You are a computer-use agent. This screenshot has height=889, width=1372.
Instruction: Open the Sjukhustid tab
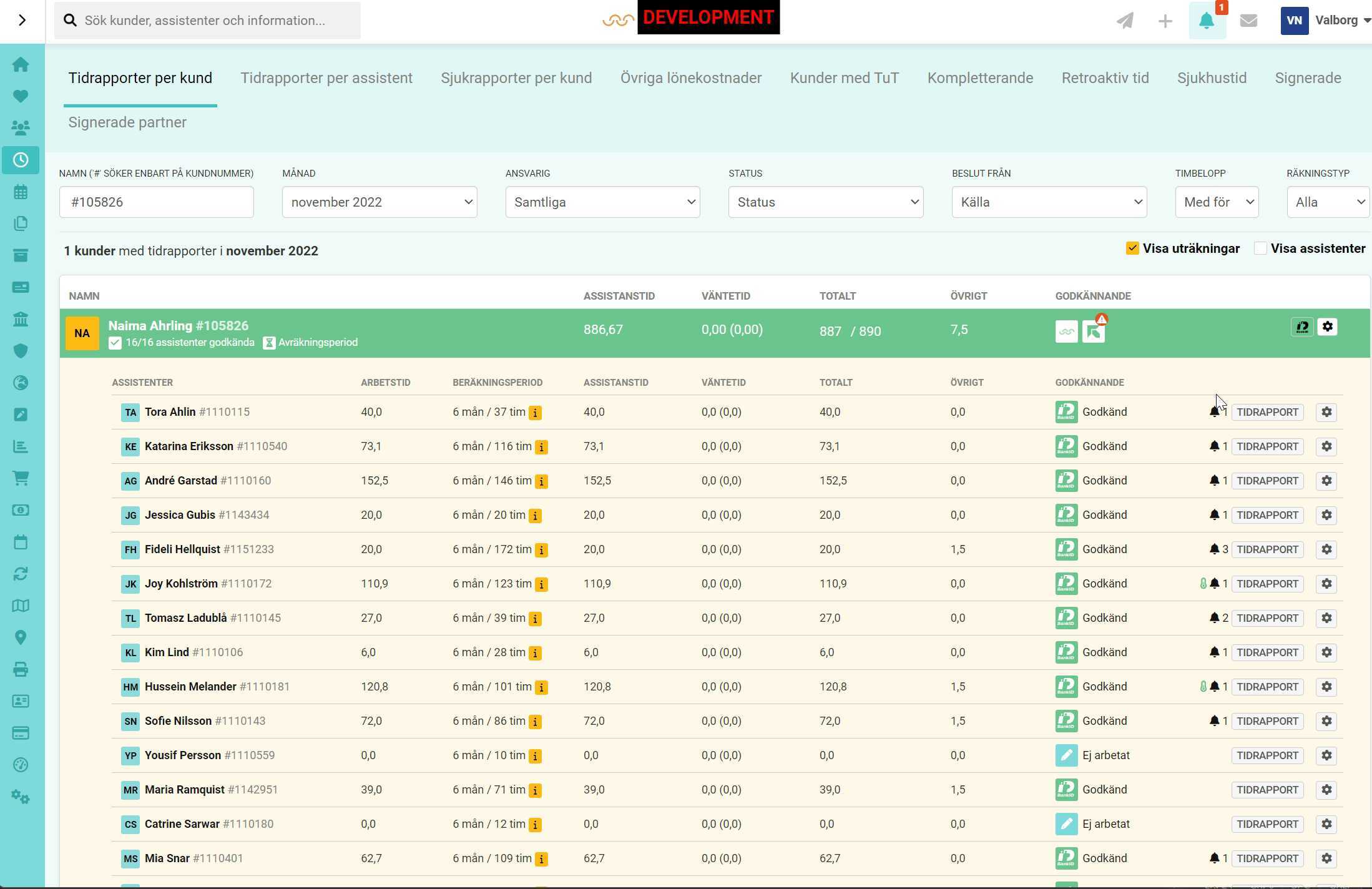1211,78
